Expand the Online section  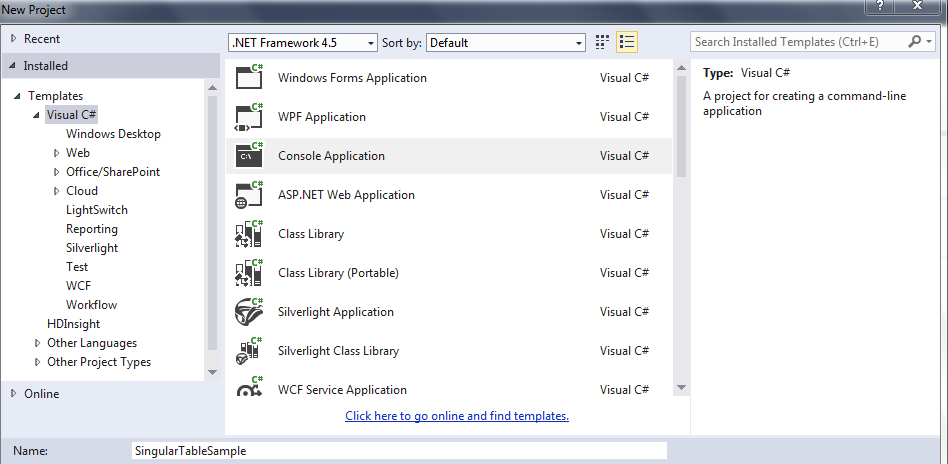(14, 394)
